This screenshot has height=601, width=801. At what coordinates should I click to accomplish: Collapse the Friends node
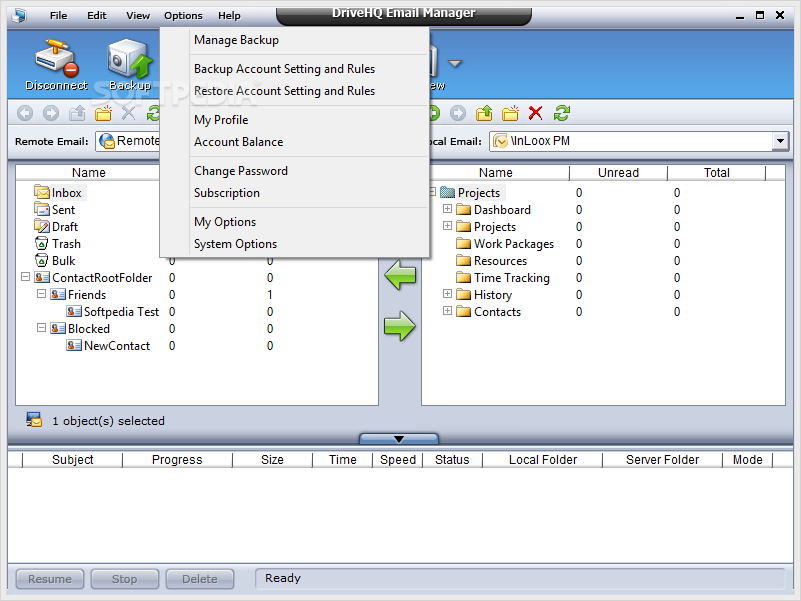pyautogui.click(x=41, y=294)
